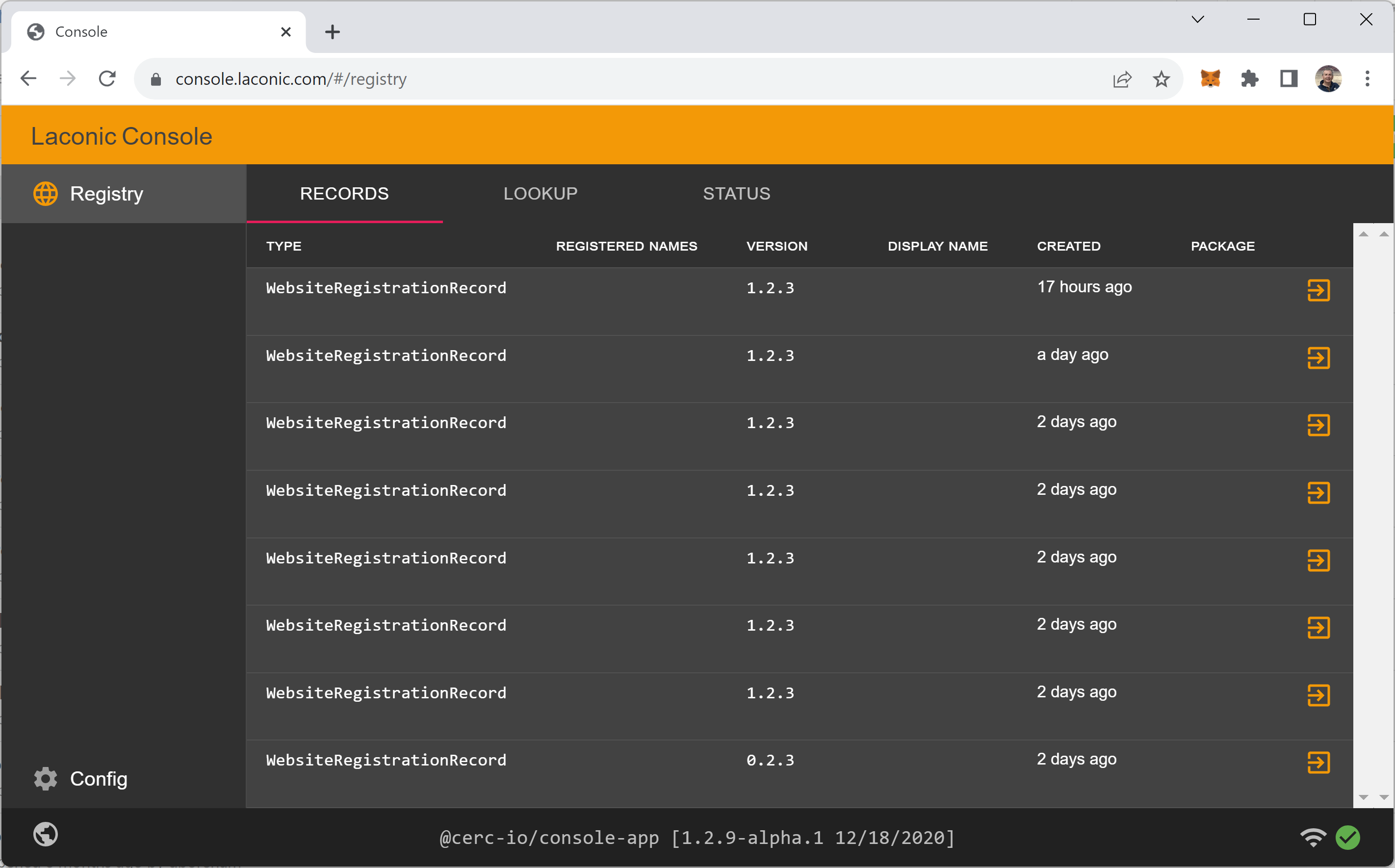The width and height of the screenshot is (1395, 868).
Task: Expand the tab search dropdown chevron
Action: click(1197, 20)
